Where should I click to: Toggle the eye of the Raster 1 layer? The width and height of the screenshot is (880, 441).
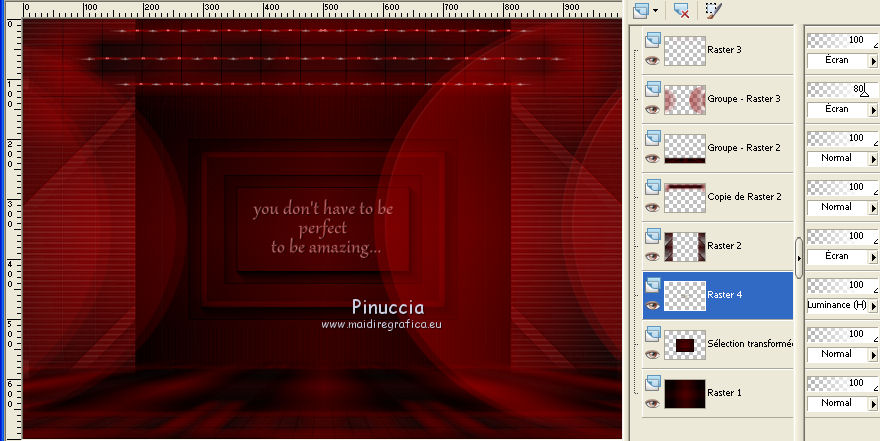tap(652, 403)
